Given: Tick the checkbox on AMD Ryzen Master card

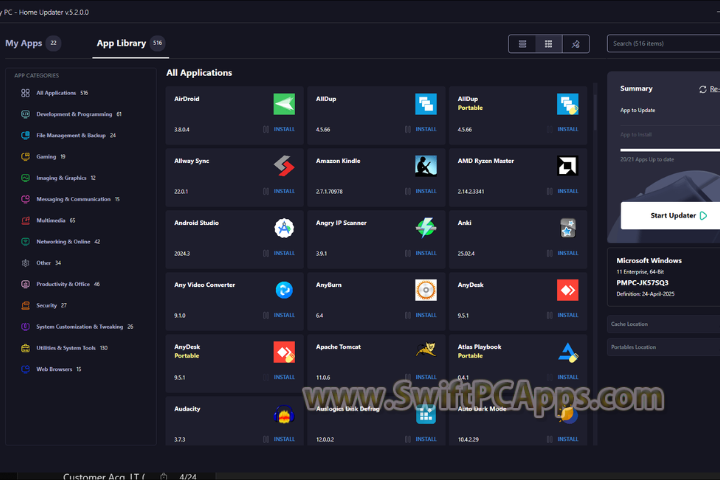Looking at the screenshot, I should point(550,192).
